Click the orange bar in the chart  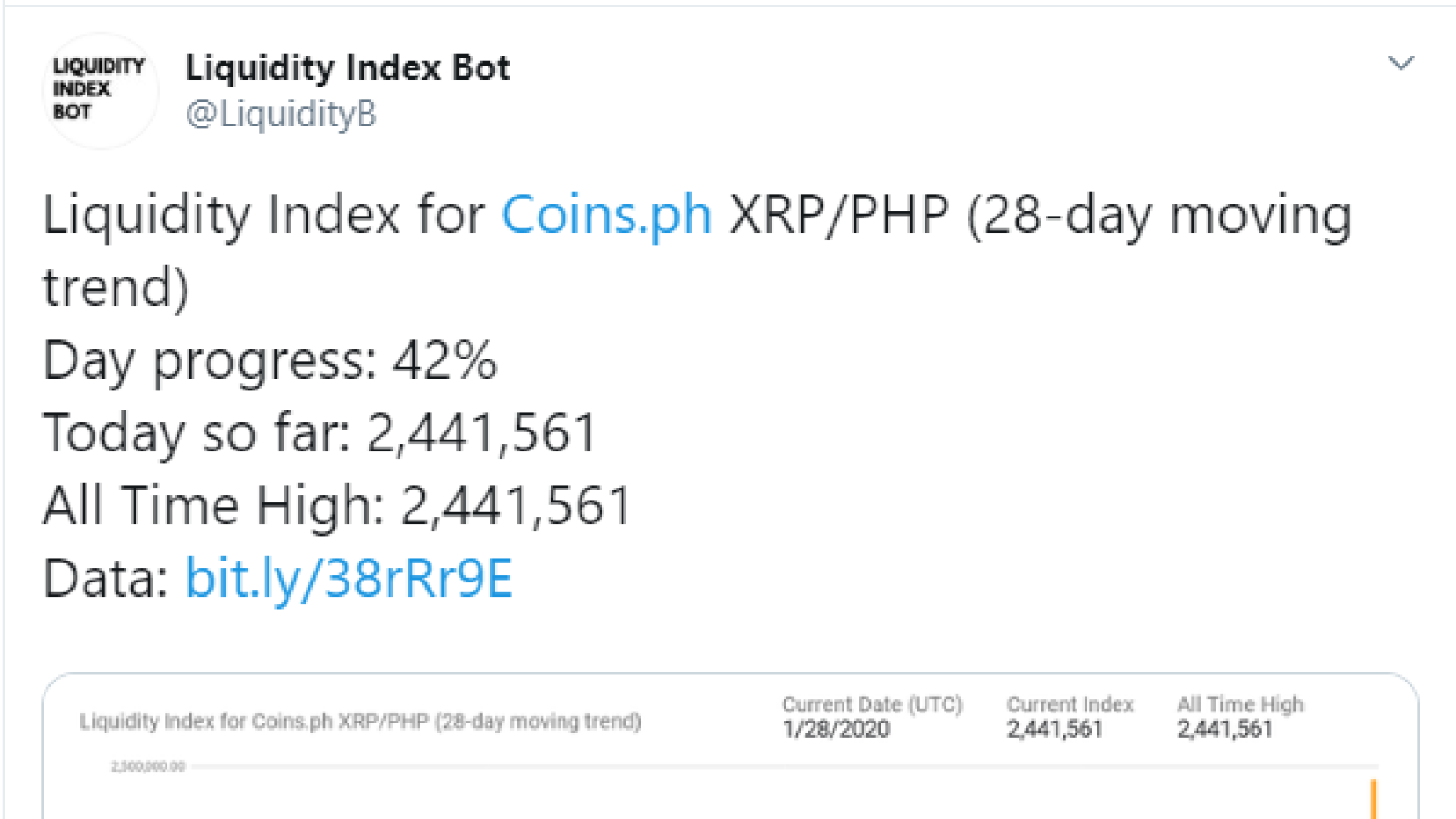point(1373,799)
